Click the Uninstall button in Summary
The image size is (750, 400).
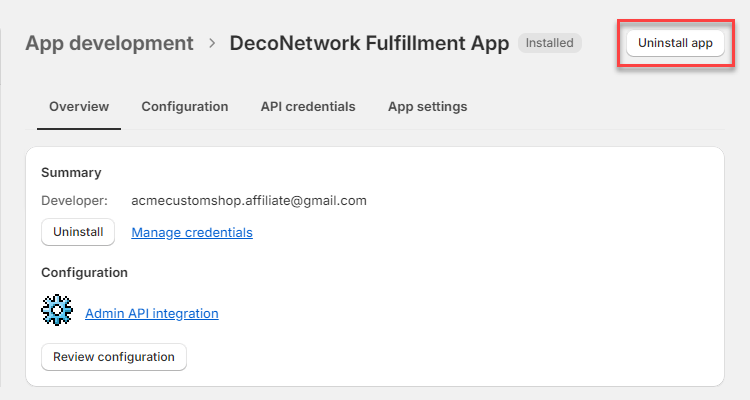tap(78, 232)
